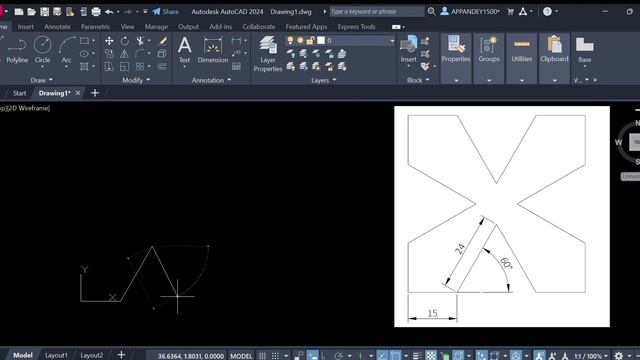Image resolution: width=640 pixels, height=360 pixels.
Task: Click the Dimension tool
Action: point(213,50)
